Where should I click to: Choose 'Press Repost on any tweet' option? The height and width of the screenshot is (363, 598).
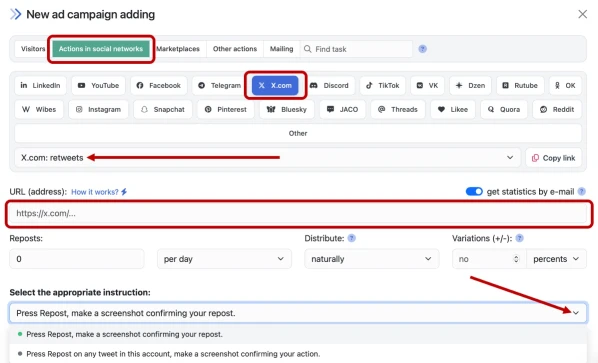point(297,354)
